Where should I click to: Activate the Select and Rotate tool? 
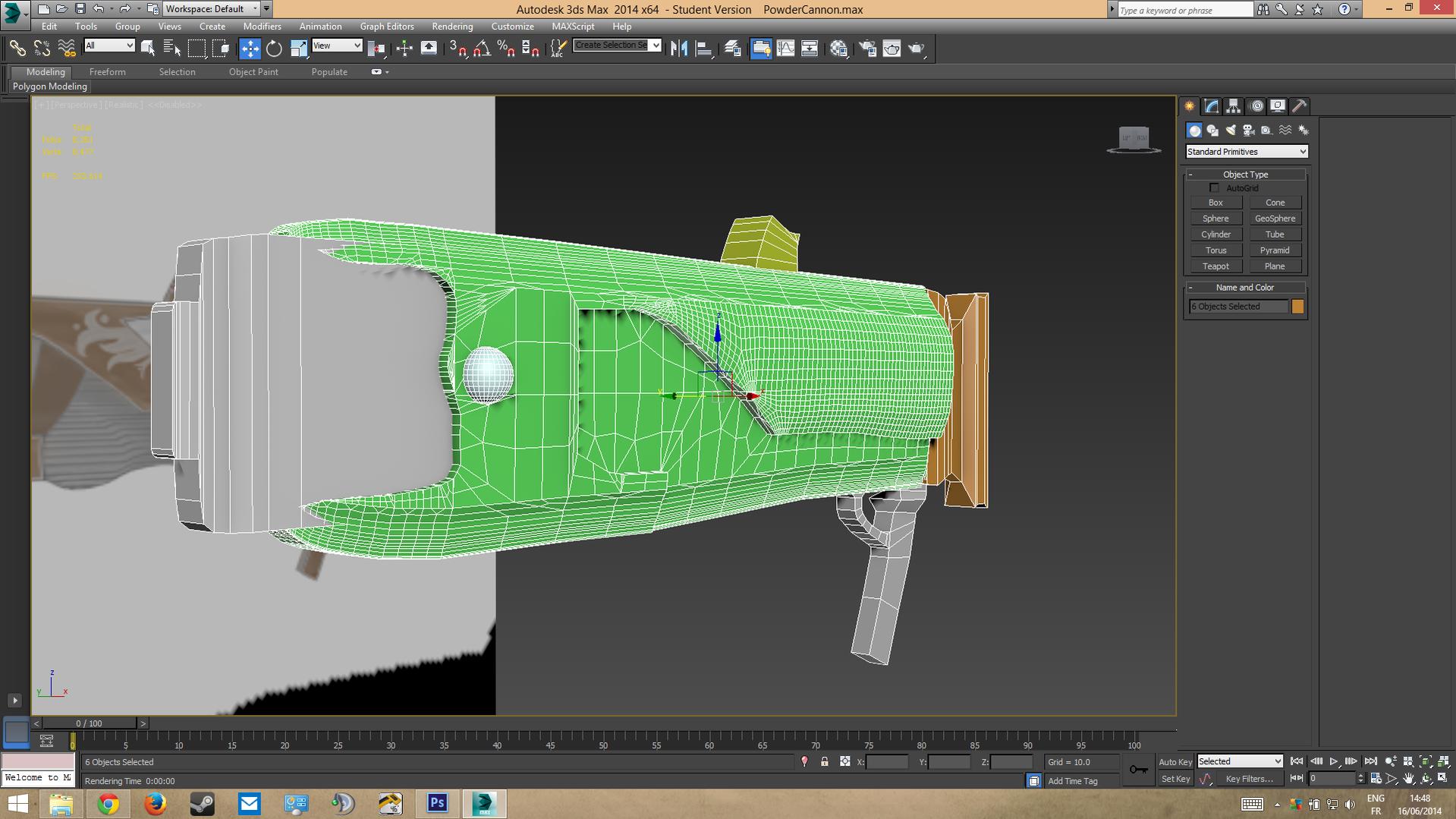(x=274, y=49)
